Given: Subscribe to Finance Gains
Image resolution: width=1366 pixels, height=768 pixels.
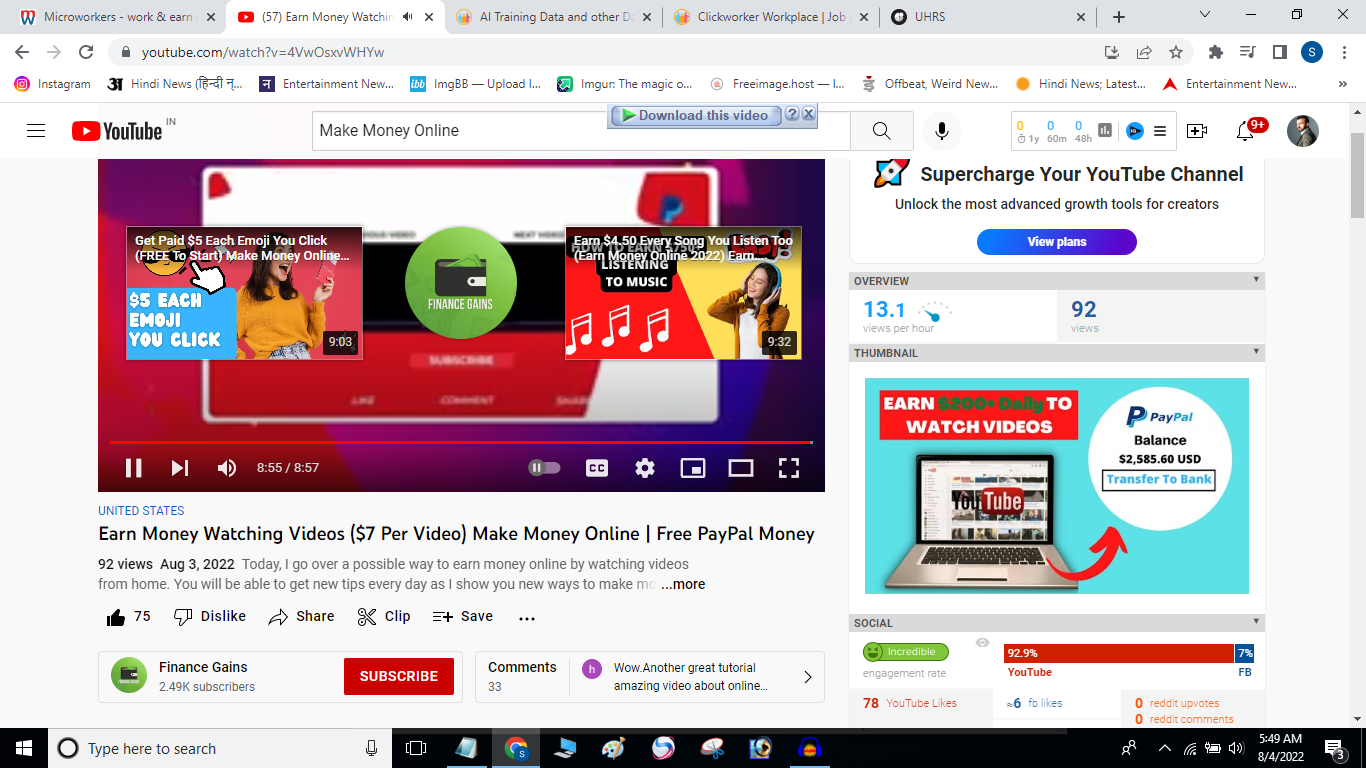Looking at the screenshot, I should (x=399, y=676).
